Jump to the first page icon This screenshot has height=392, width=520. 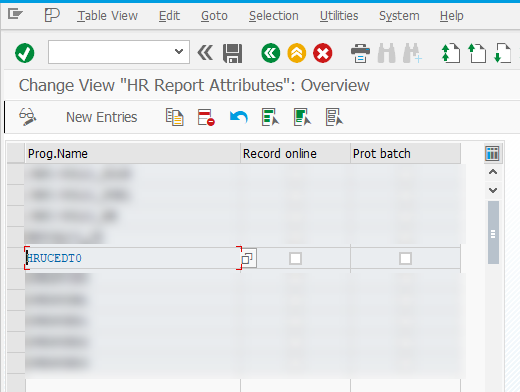coord(451,53)
